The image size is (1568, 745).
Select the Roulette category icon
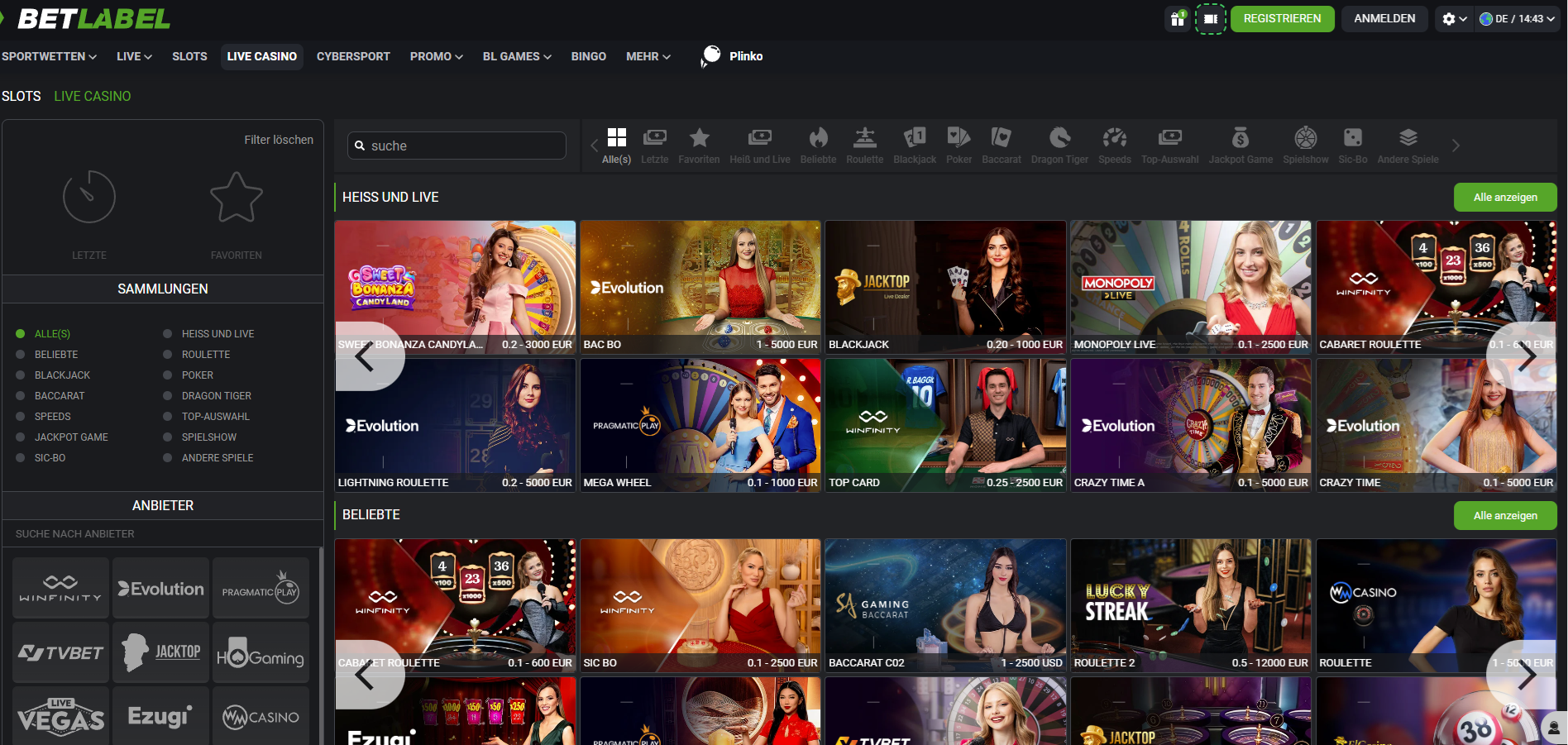[864, 138]
